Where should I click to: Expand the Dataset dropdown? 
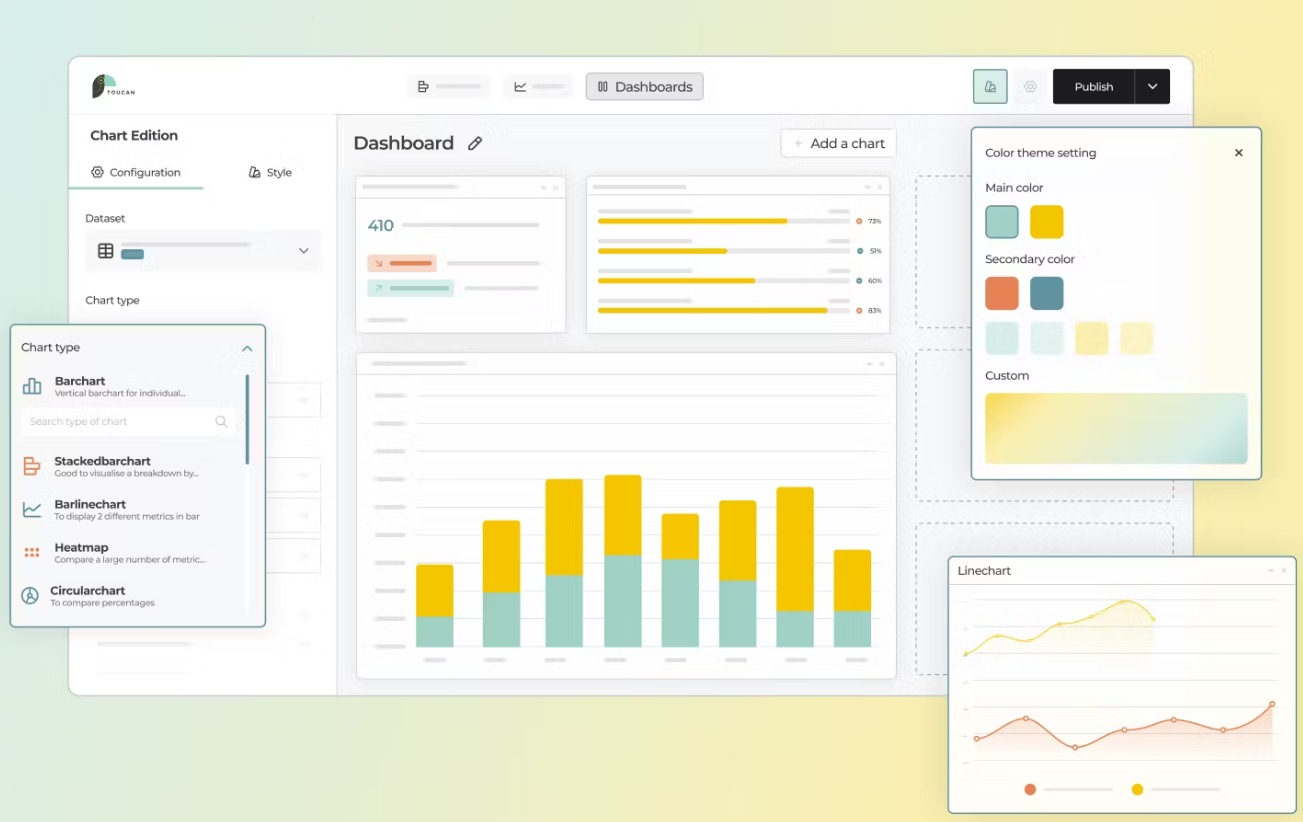point(303,251)
